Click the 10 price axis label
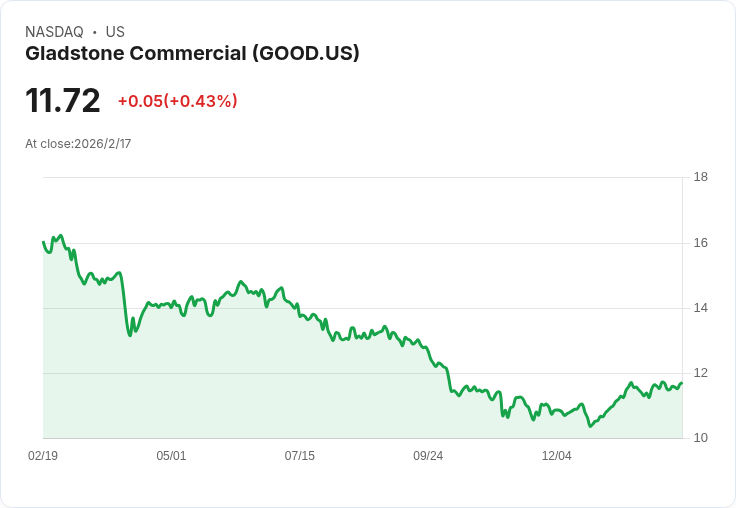The width and height of the screenshot is (736, 508). (x=701, y=438)
